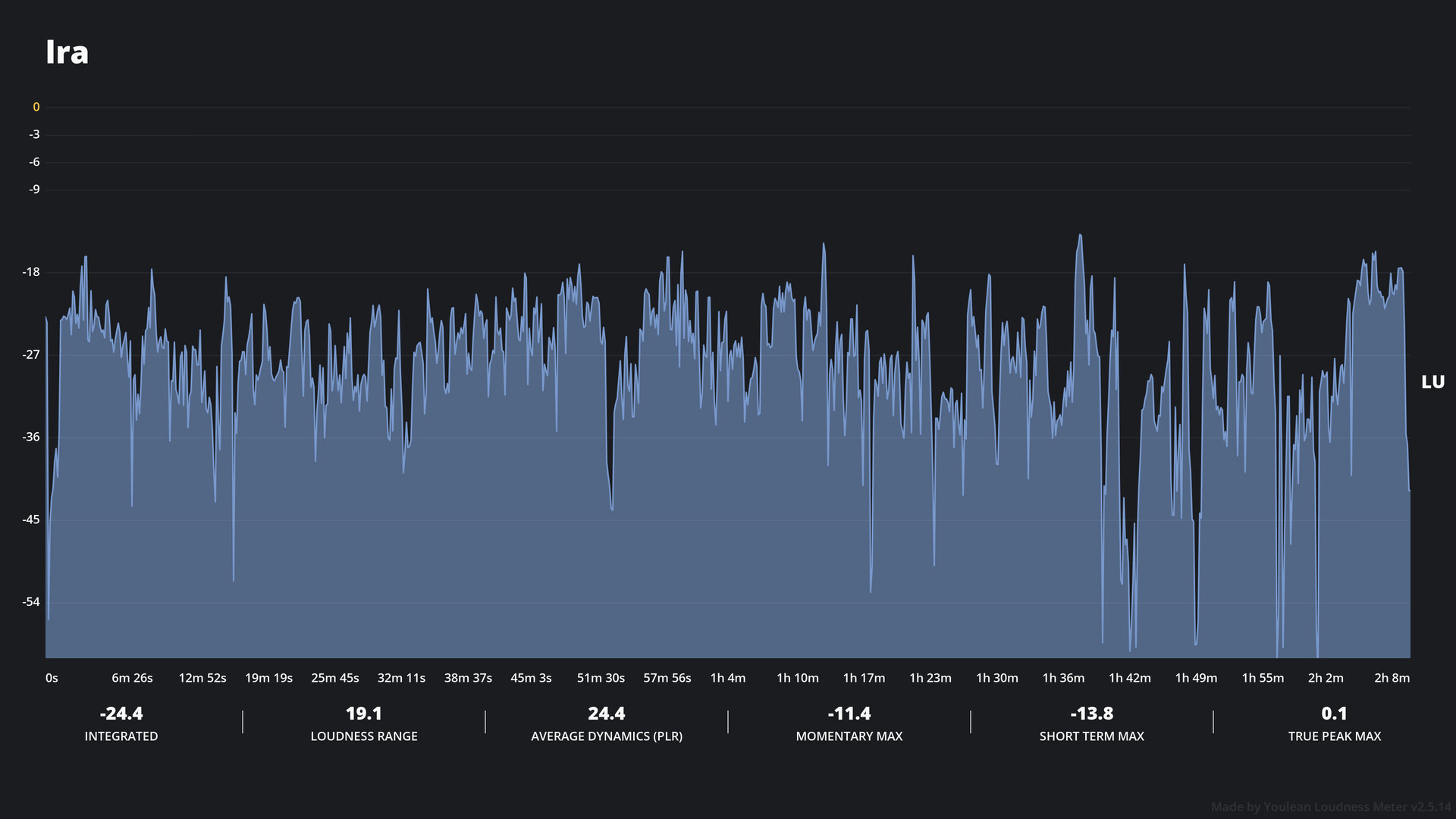Click the -3 axis label
Screen dimensions: 1456x819
point(34,134)
